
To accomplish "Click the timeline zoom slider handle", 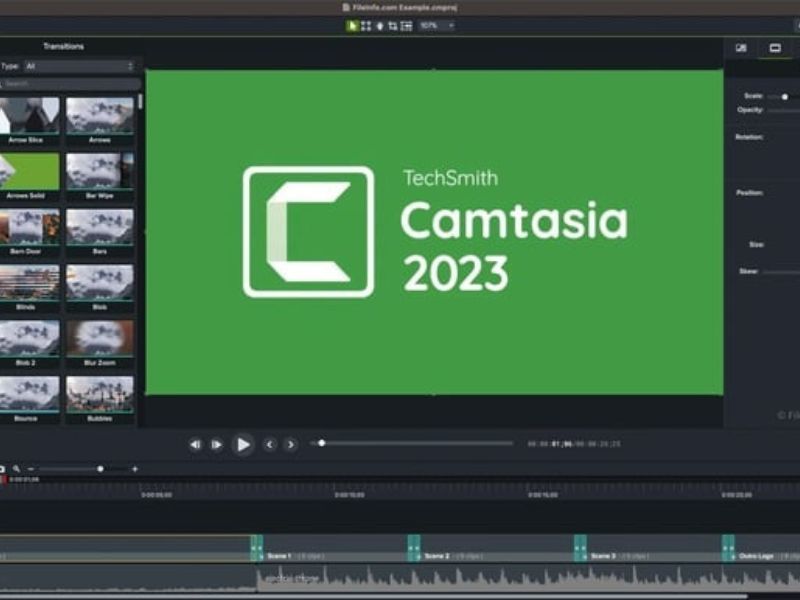I will 101,469.
